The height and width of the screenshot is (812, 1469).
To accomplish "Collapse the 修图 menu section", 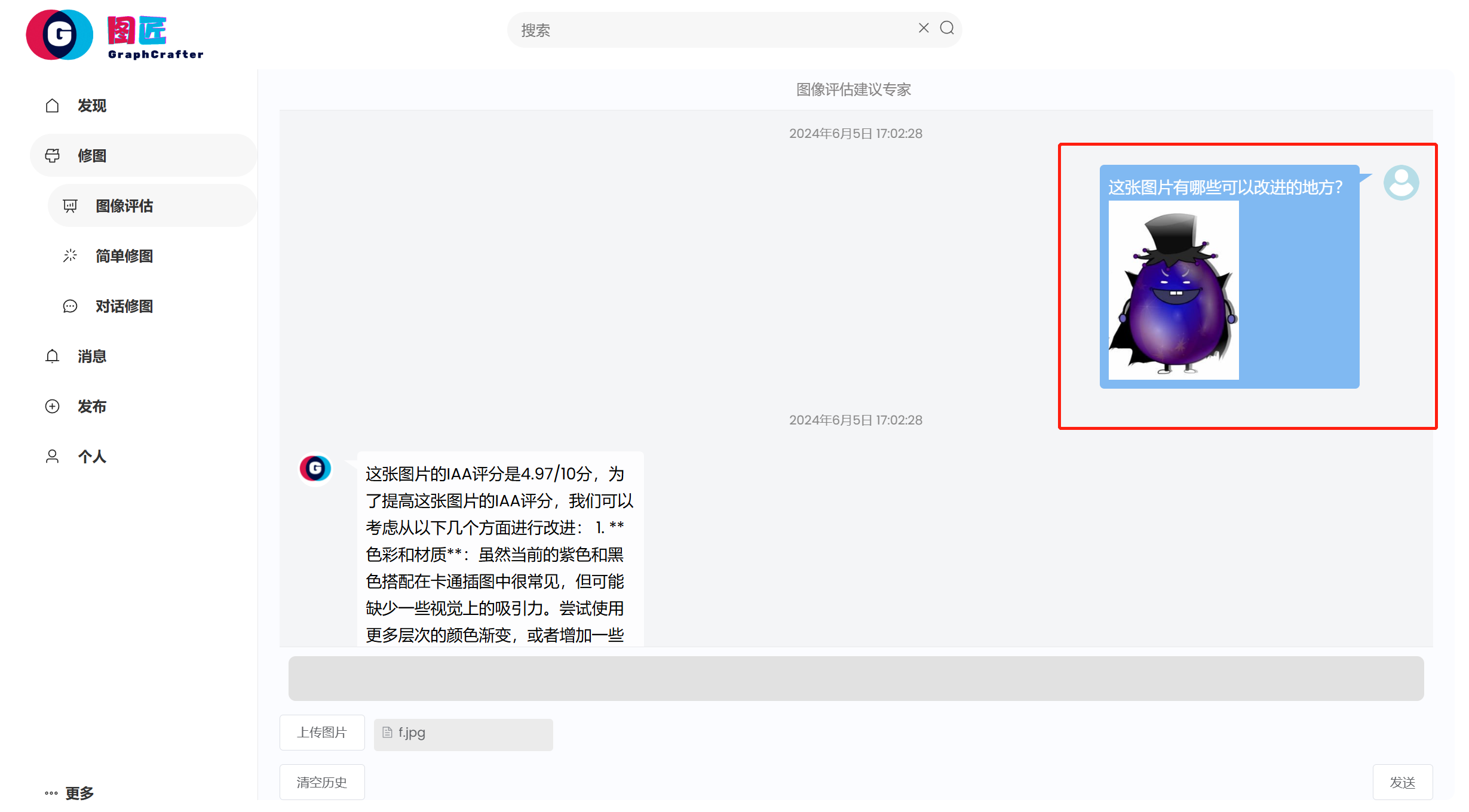I will tap(143, 156).
